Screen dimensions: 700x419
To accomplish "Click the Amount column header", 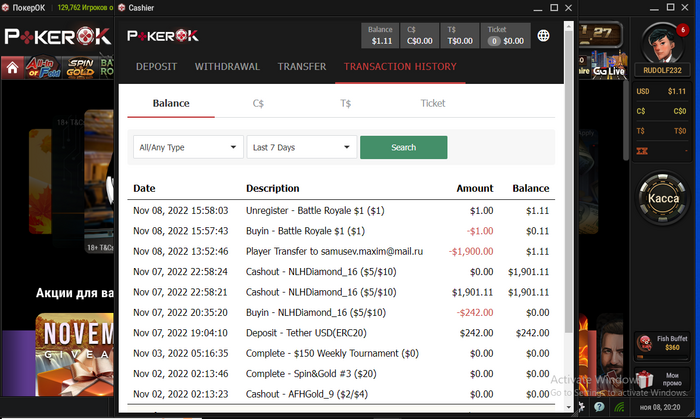I will tap(475, 188).
